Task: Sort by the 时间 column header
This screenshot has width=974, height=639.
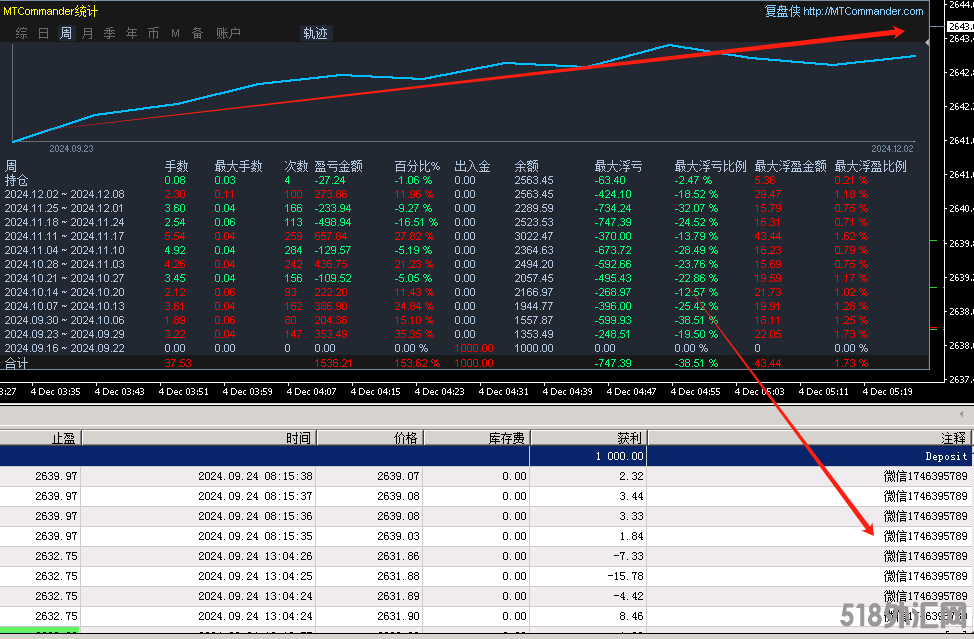Action: (x=297, y=437)
